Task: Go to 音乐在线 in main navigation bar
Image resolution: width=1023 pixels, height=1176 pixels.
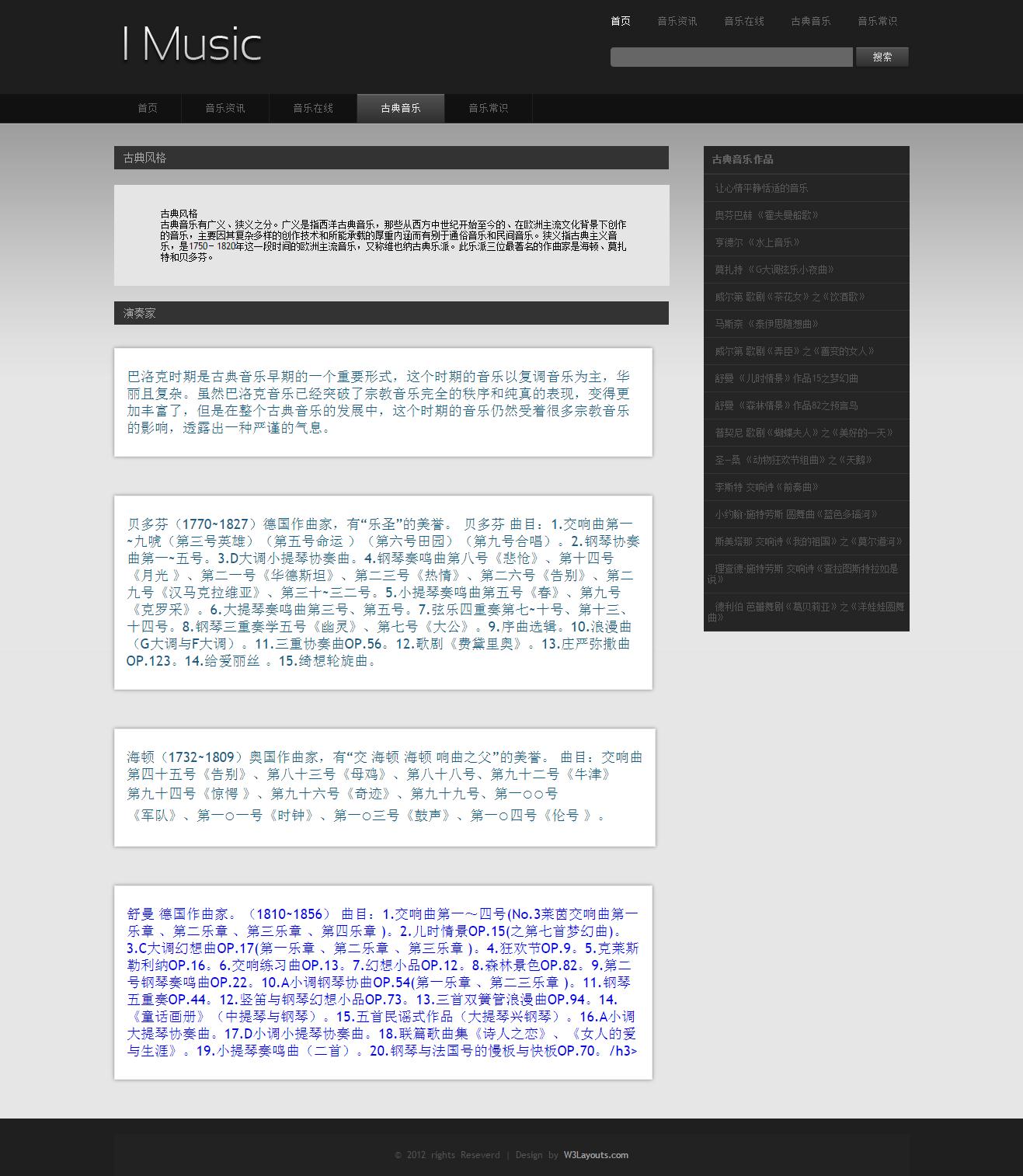Action: (x=313, y=108)
